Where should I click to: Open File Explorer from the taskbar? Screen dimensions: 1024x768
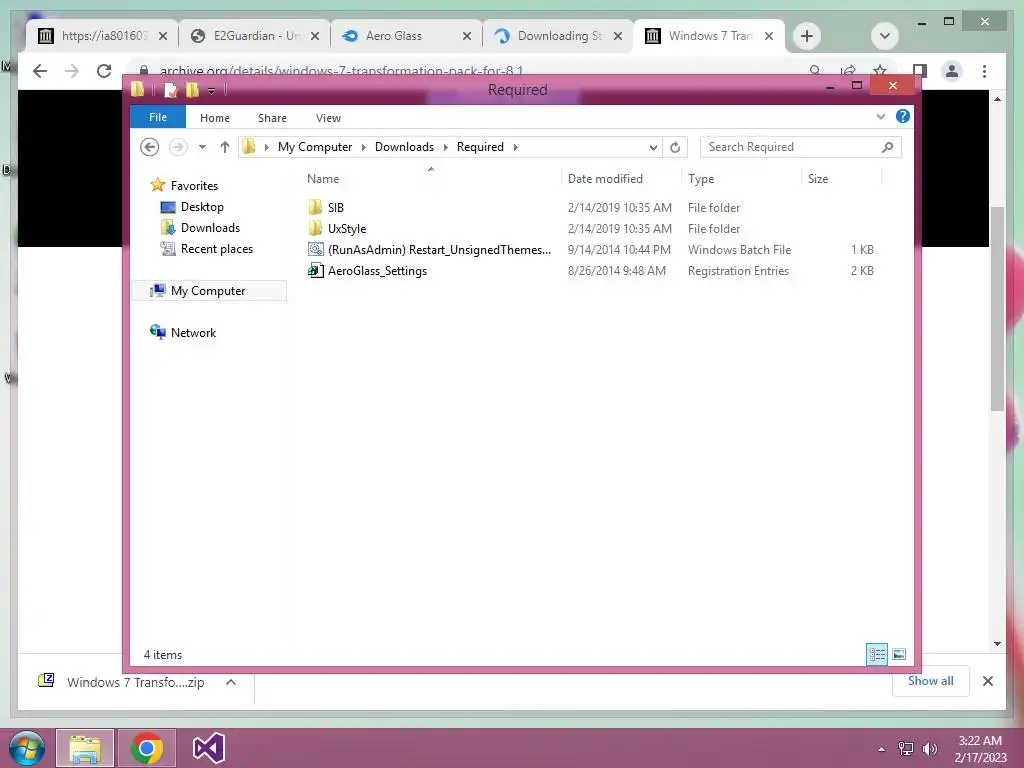[x=85, y=748]
